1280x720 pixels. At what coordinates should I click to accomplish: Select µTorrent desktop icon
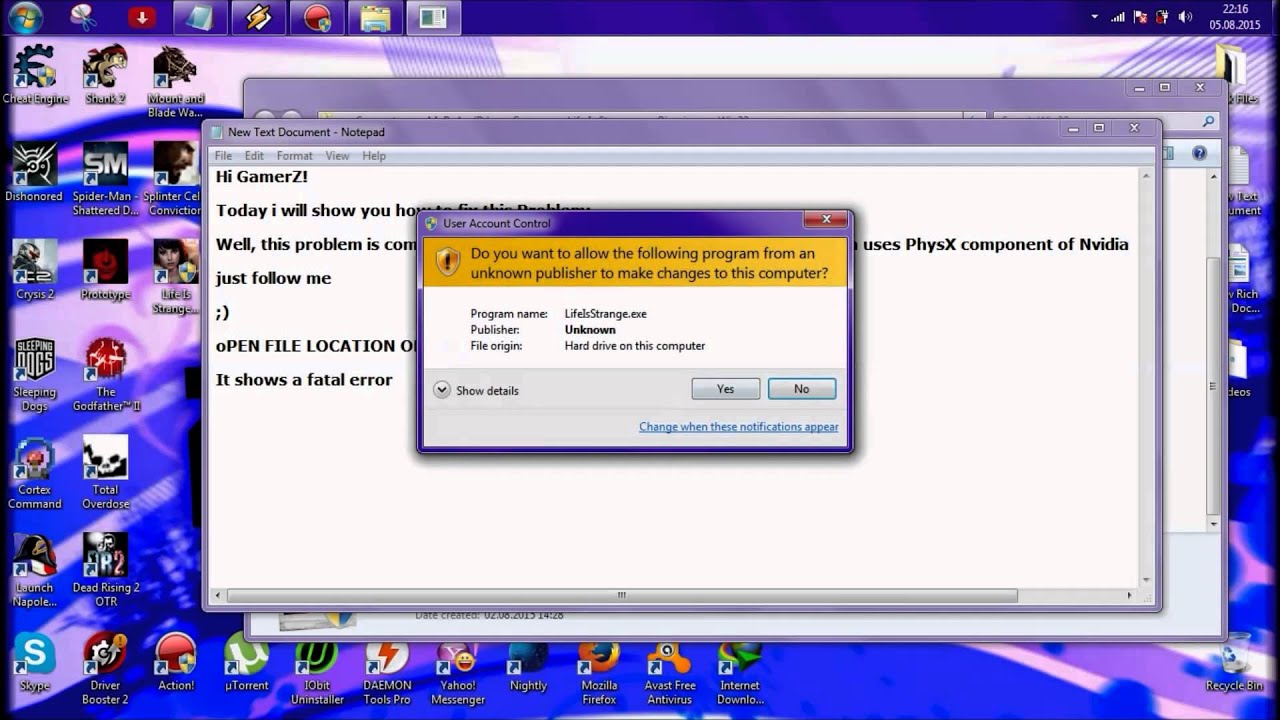pyautogui.click(x=246, y=662)
